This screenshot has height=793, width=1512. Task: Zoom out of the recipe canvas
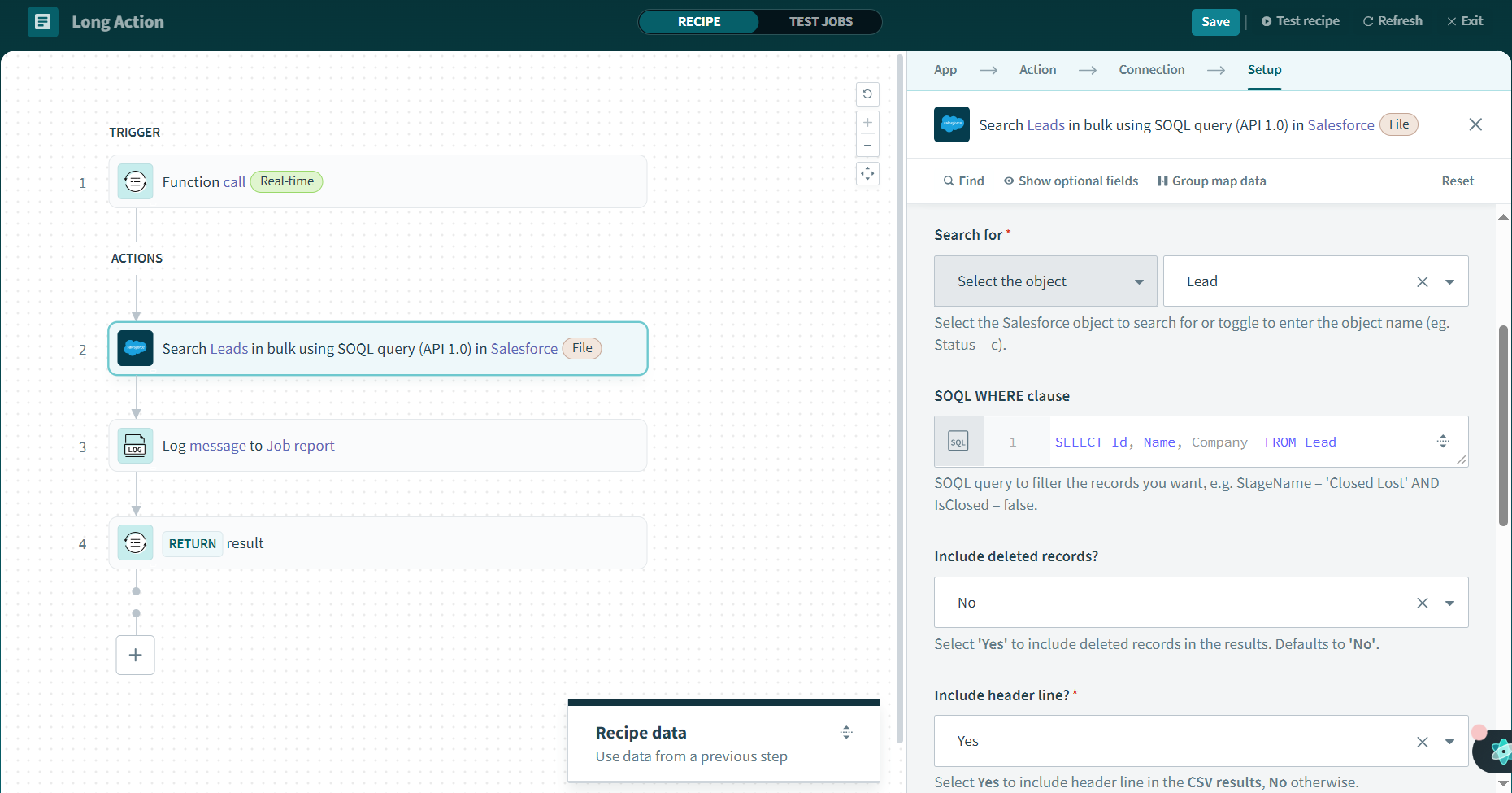click(x=867, y=146)
